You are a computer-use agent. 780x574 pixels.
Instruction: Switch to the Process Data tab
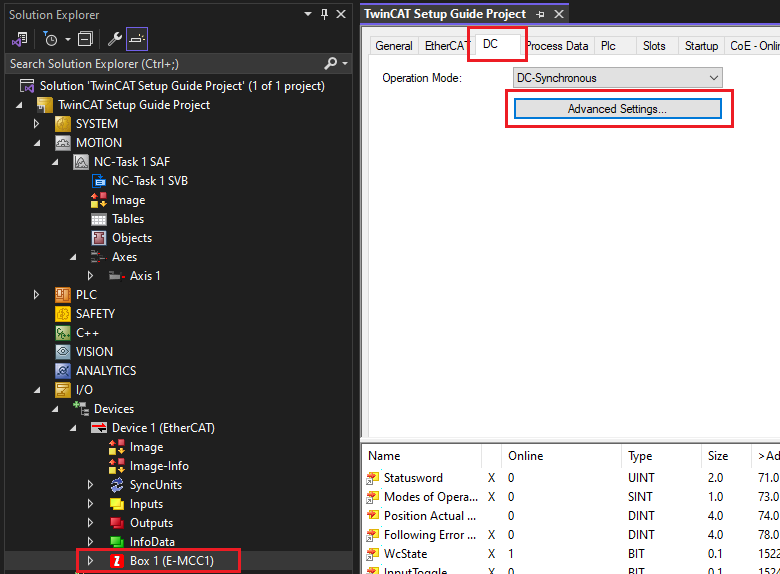pyautogui.click(x=557, y=46)
